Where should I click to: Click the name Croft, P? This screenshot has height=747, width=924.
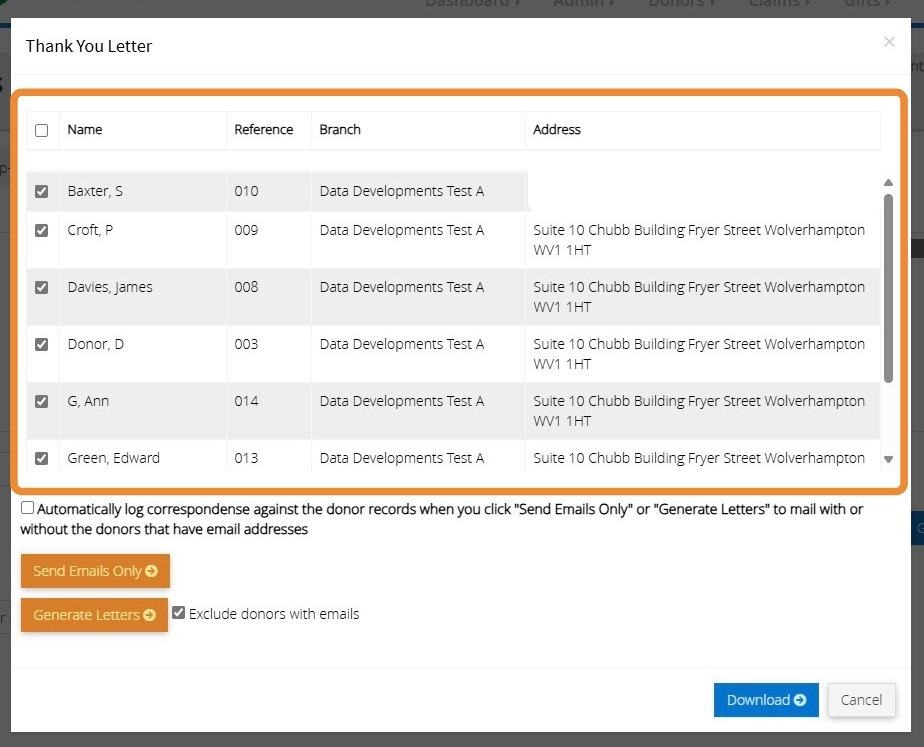90,230
